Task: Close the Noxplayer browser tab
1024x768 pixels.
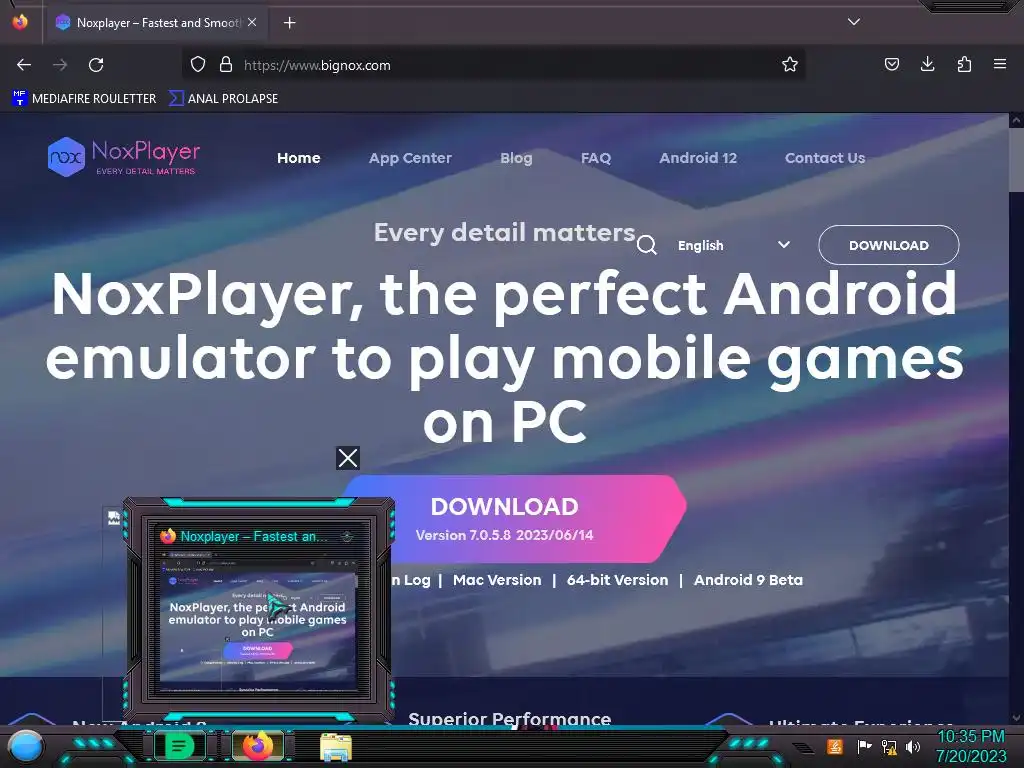Action: [x=252, y=22]
